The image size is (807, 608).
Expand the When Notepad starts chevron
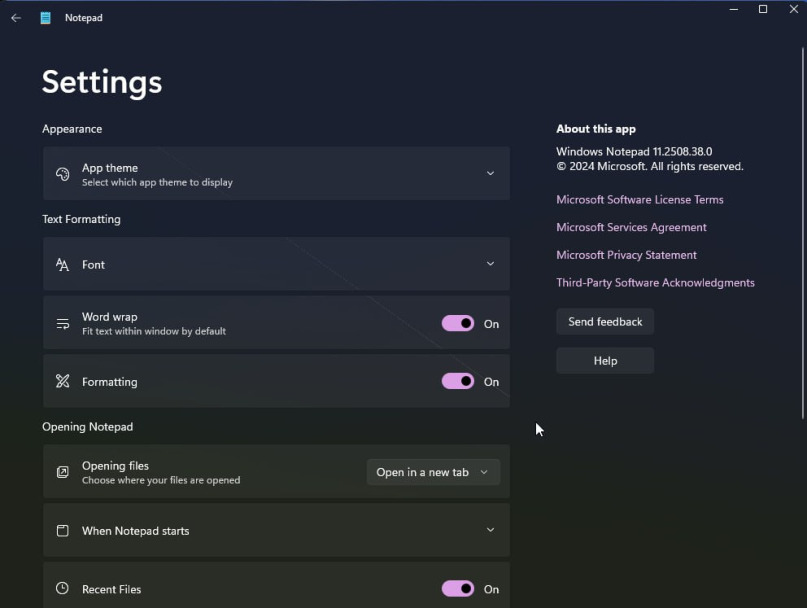(x=490, y=530)
